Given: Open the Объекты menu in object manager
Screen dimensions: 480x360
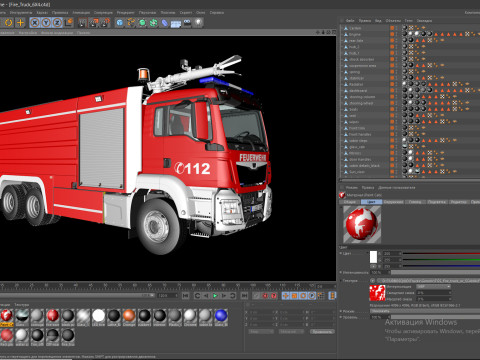Looking at the screenshot, I should (x=393, y=21).
